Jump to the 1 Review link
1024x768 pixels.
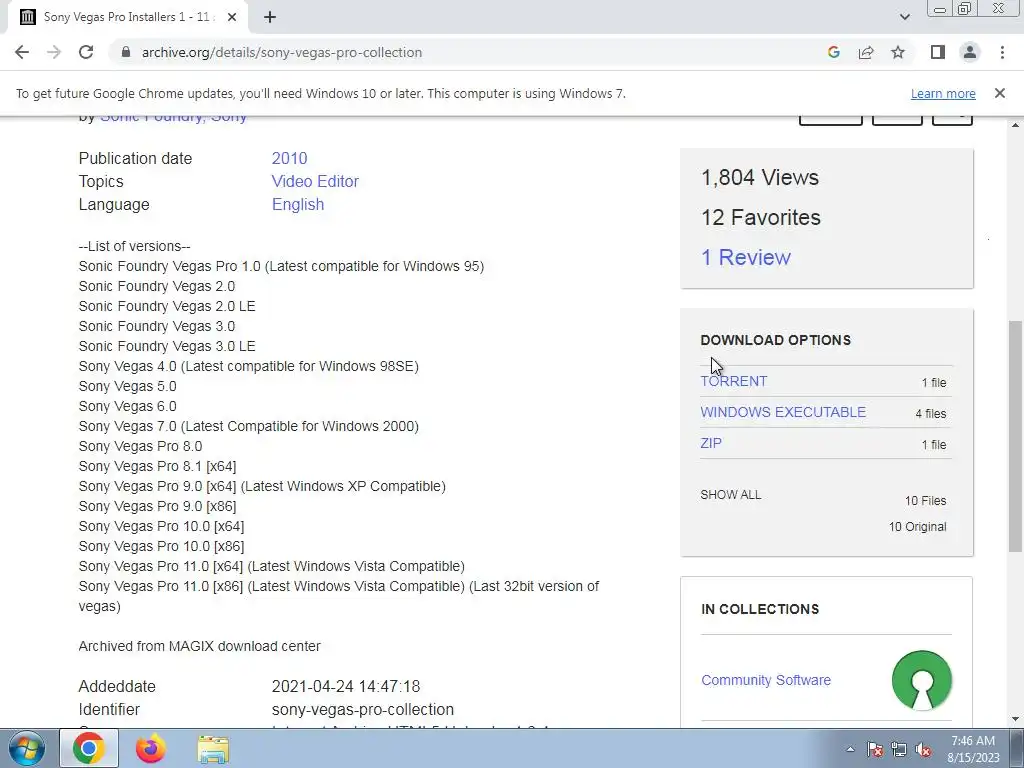(746, 257)
